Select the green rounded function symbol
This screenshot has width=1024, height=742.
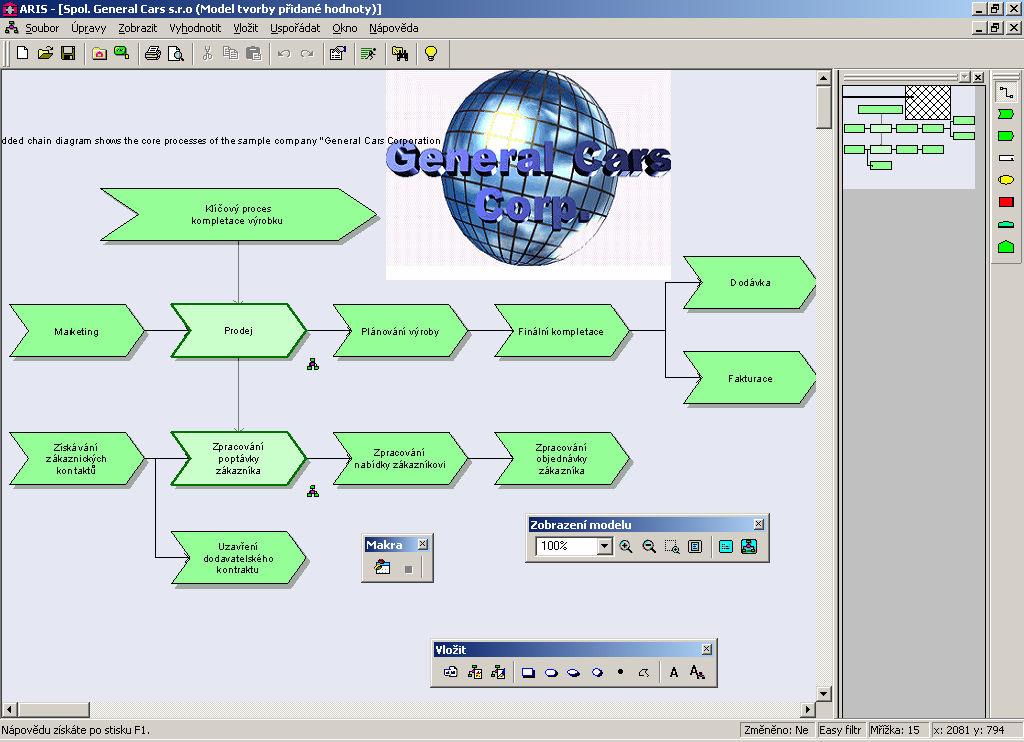coord(1006,136)
